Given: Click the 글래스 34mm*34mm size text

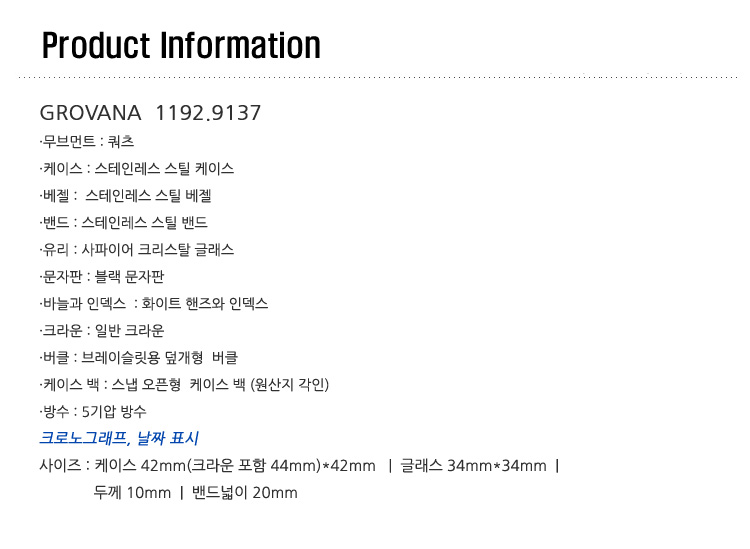Looking at the screenshot, I should pos(473,465).
